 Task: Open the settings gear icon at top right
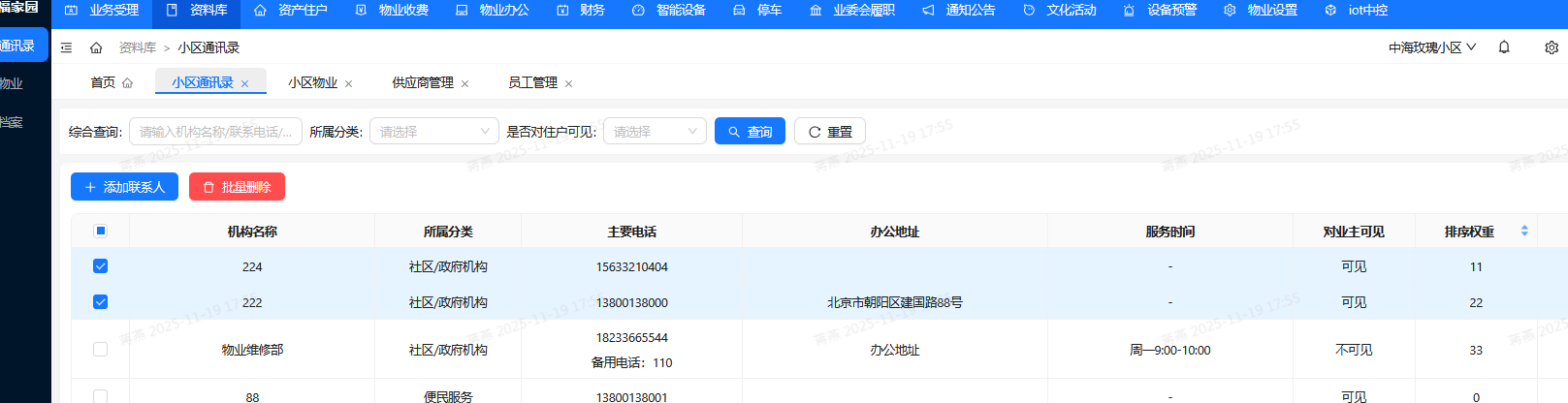click(1551, 47)
